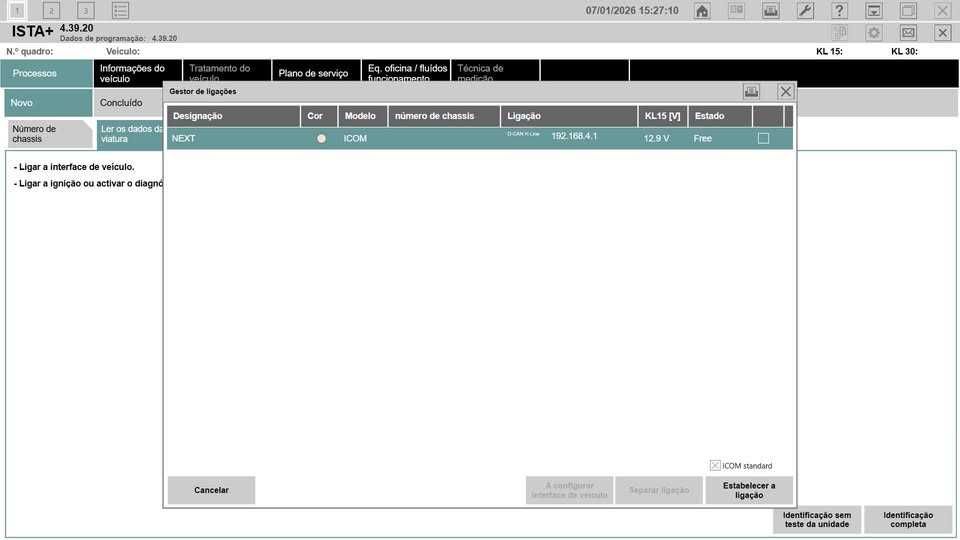The width and height of the screenshot is (960, 540).
Task: Open Tratamento do veículo tab
Action: click(x=227, y=73)
